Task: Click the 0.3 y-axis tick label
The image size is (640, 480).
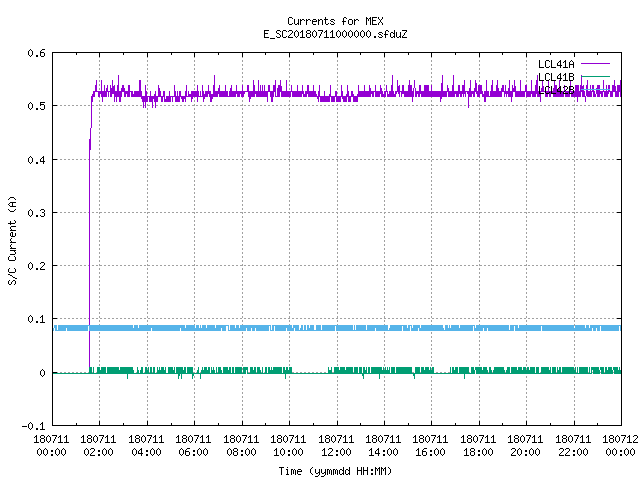Action: [36, 213]
